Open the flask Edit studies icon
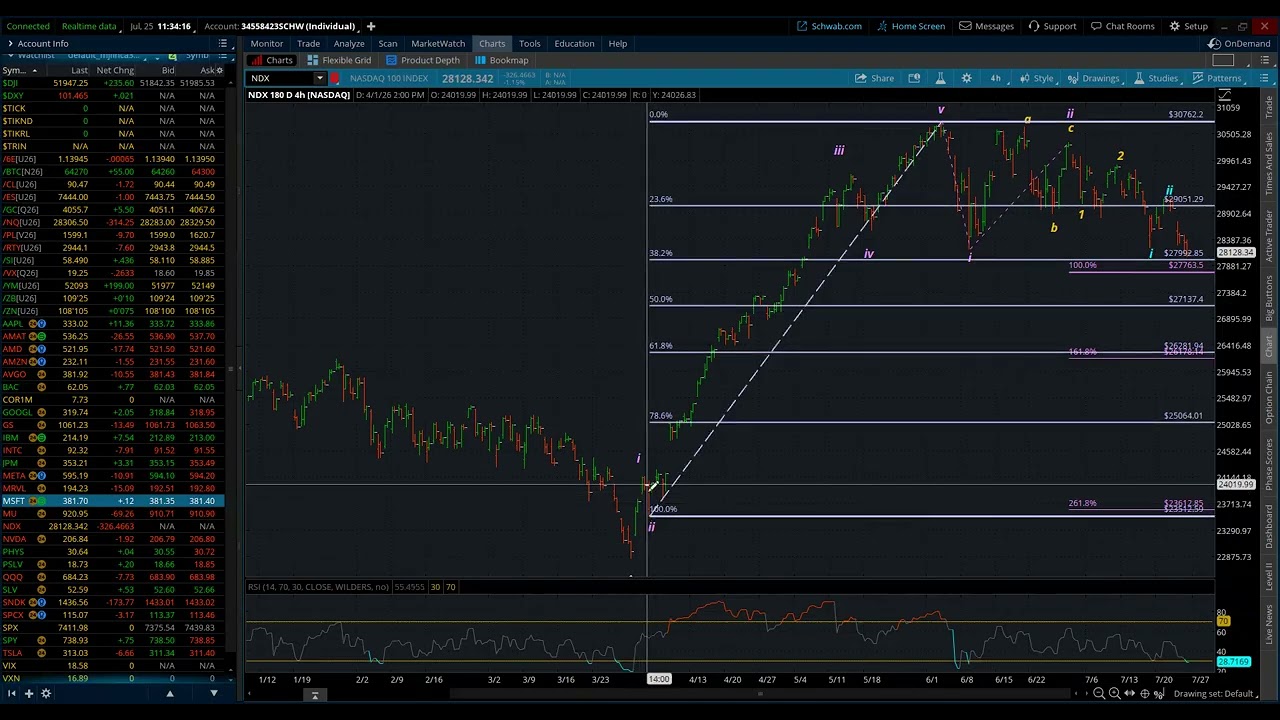The height and width of the screenshot is (720, 1280). coord(940,78)
